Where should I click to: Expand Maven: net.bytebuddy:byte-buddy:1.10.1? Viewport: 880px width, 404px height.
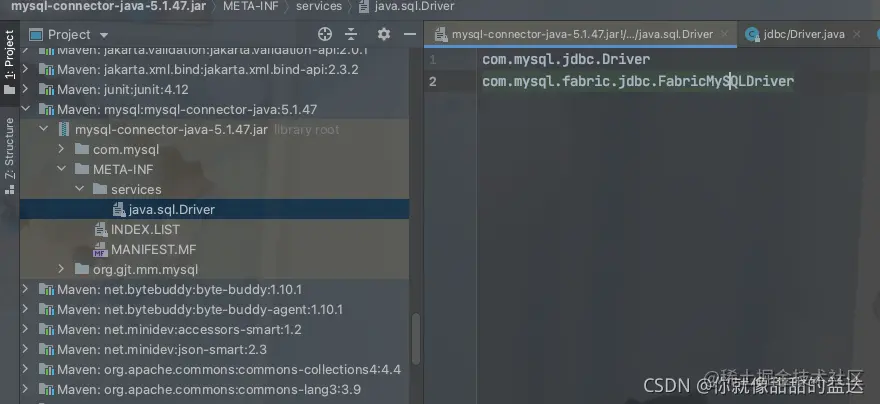tap(25, 290)
